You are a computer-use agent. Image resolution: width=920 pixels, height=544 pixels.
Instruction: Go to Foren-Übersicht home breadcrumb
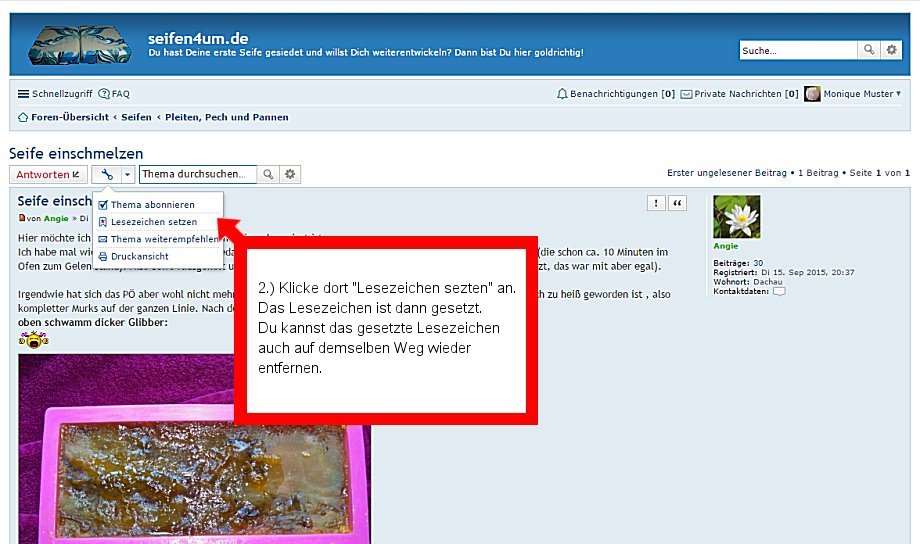point(63,117)
